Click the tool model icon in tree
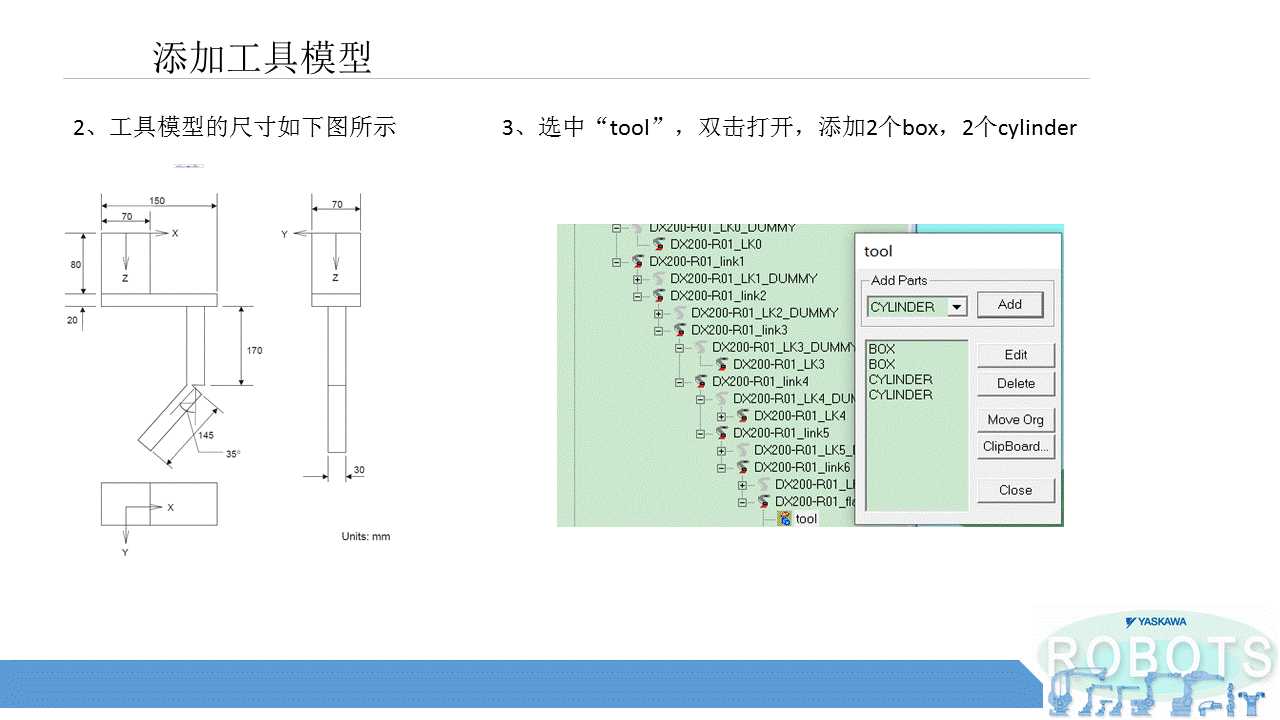Screen dimensions: 1280x720 pyautogui.click(x=785, y=519)
